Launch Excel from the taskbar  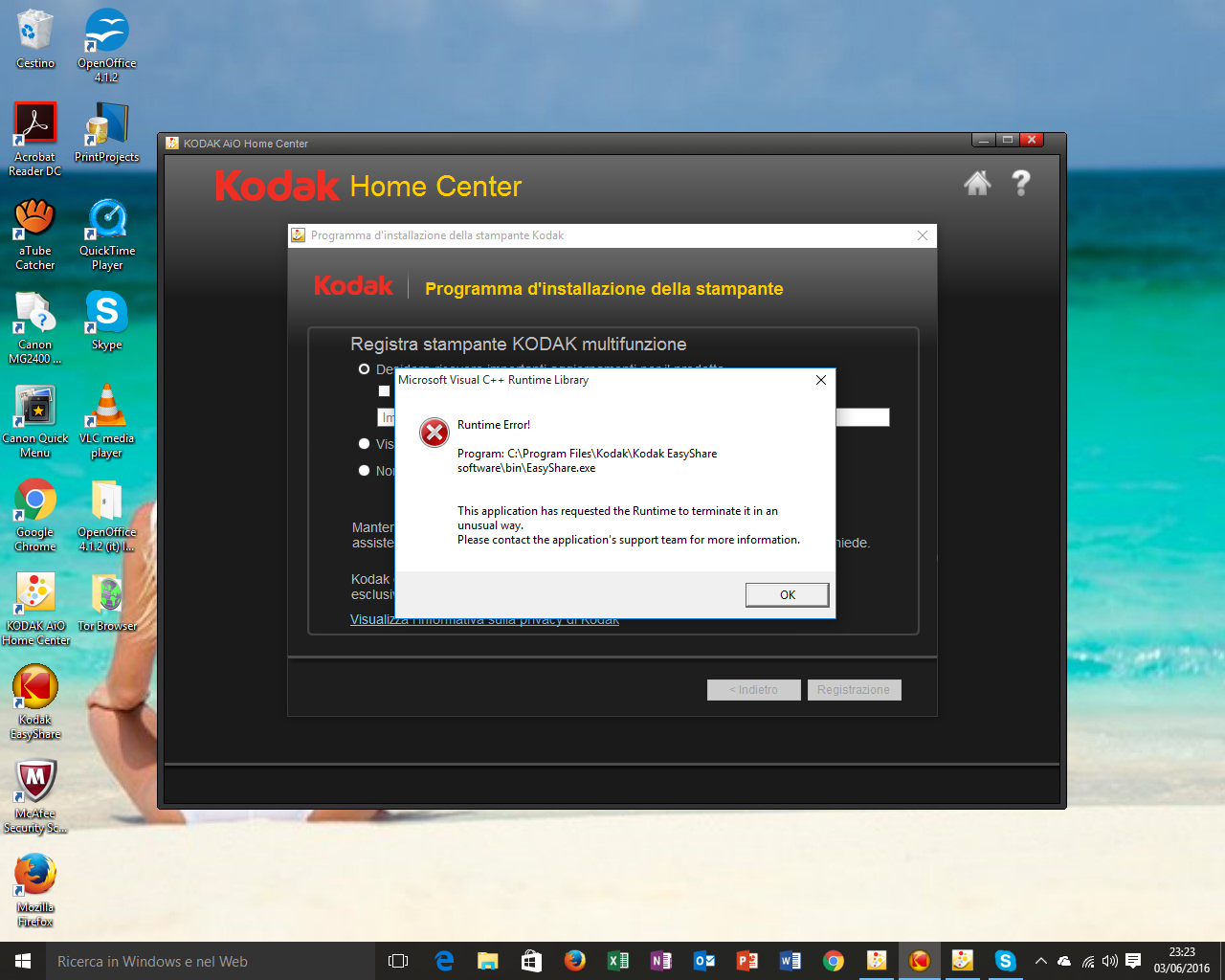click(618, 961)
